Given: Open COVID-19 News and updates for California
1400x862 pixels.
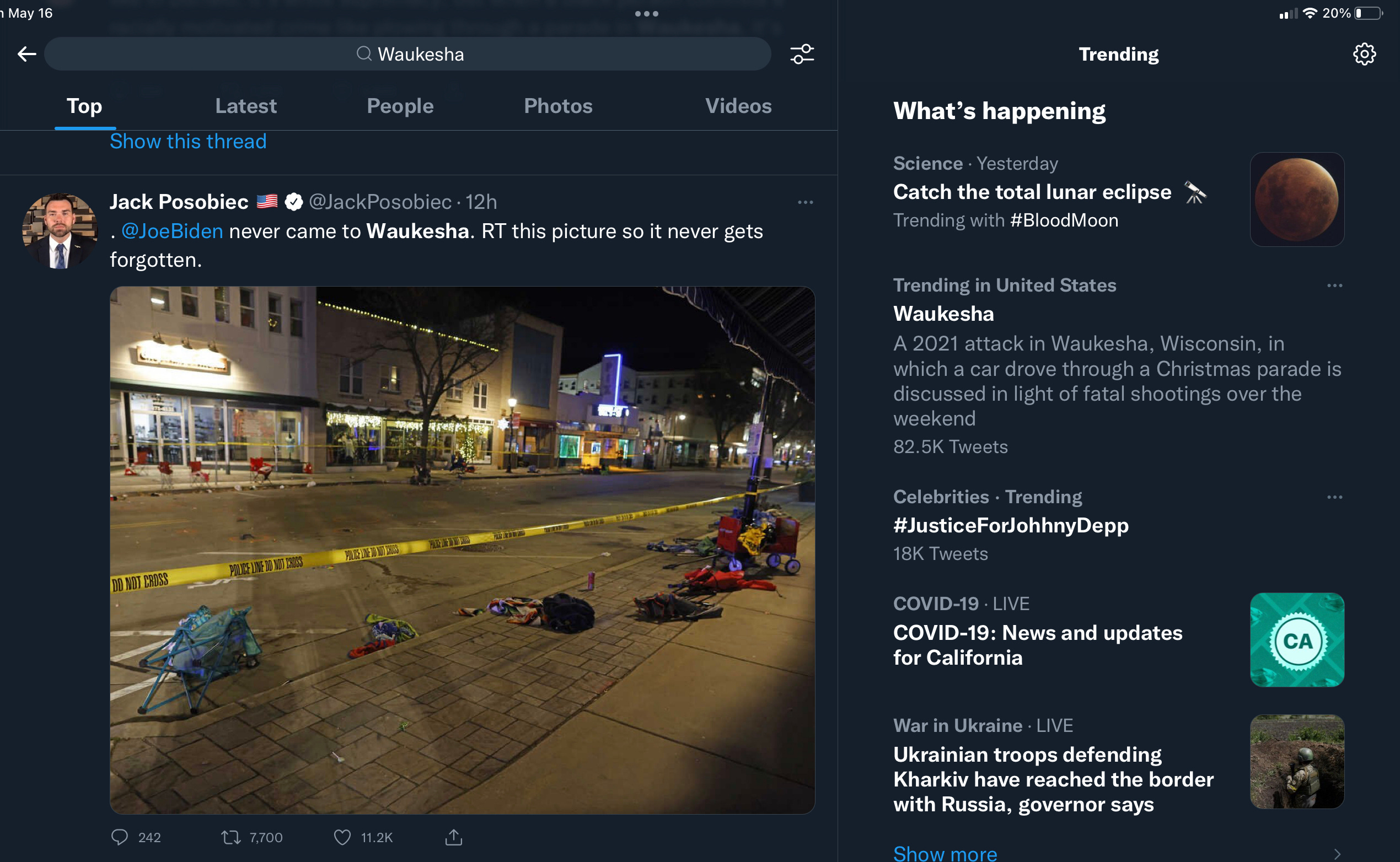Looking at the screenshot, I should 1037,645.
